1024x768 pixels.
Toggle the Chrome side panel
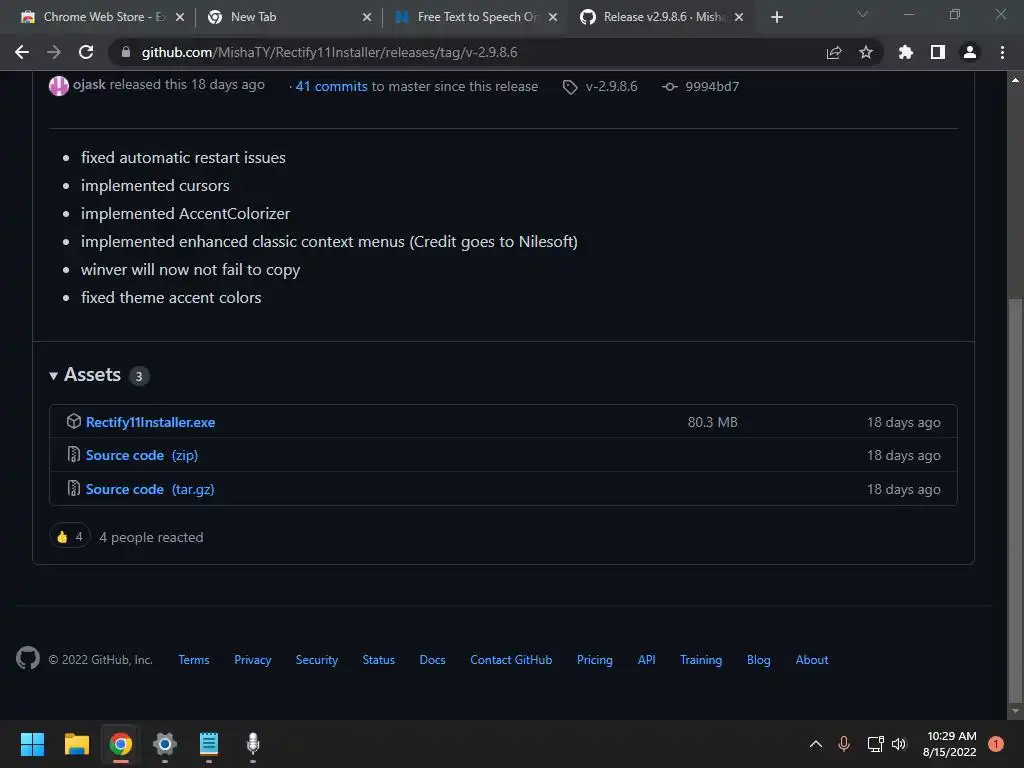(x=938, y=52)
